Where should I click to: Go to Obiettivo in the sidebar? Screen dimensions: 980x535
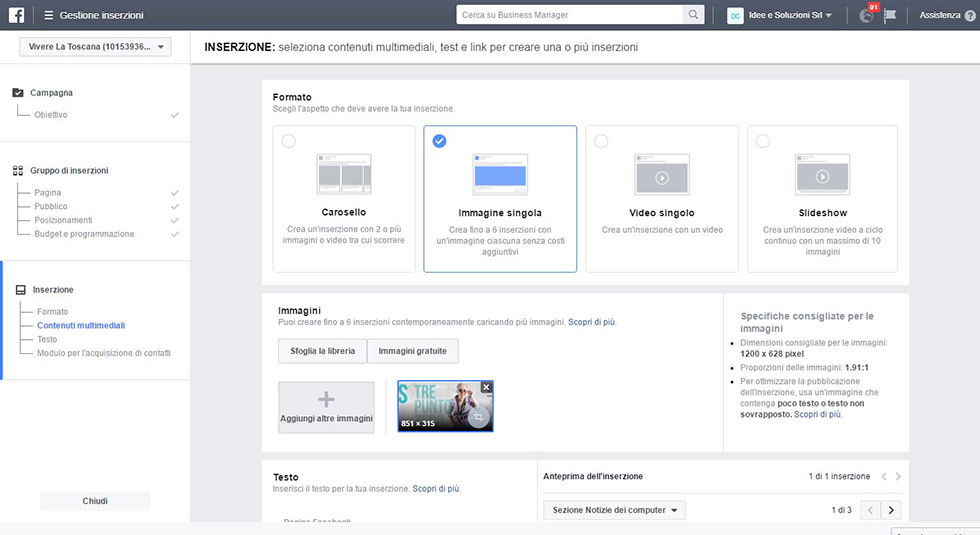coord(51,115)
